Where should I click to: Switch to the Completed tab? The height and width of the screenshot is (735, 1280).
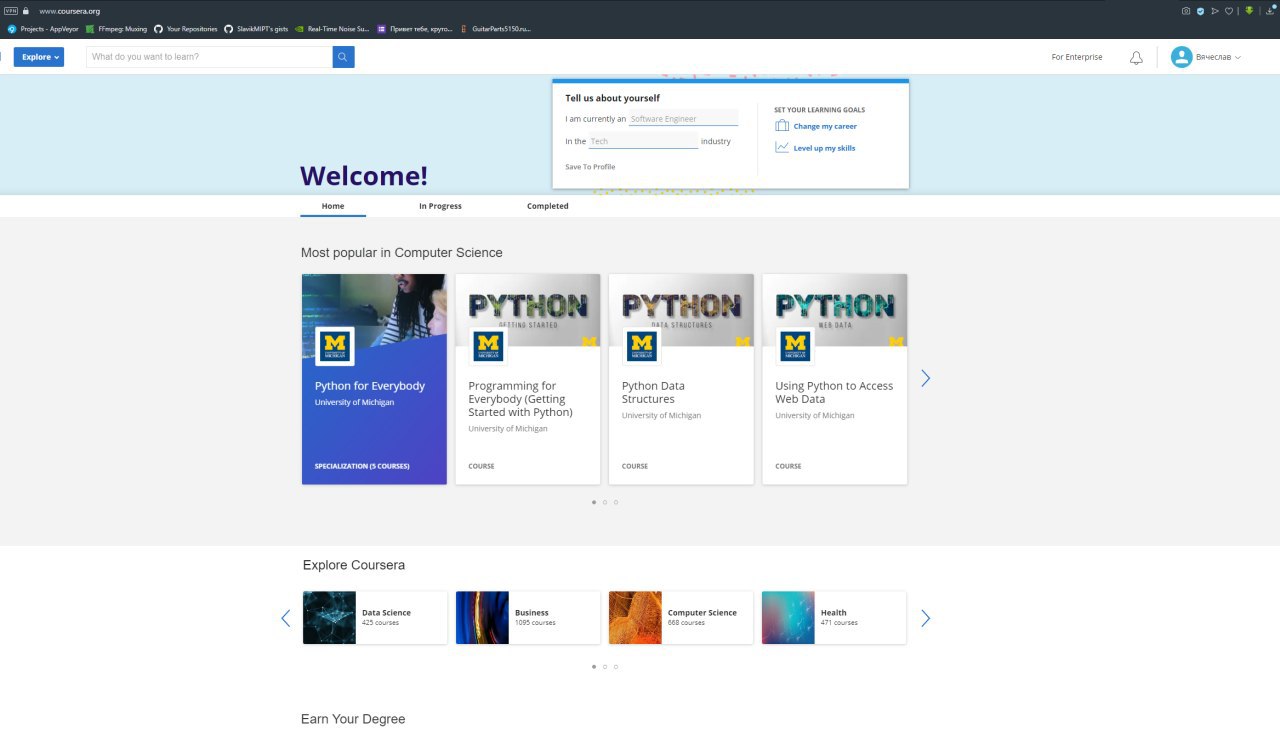coord(547,206)
